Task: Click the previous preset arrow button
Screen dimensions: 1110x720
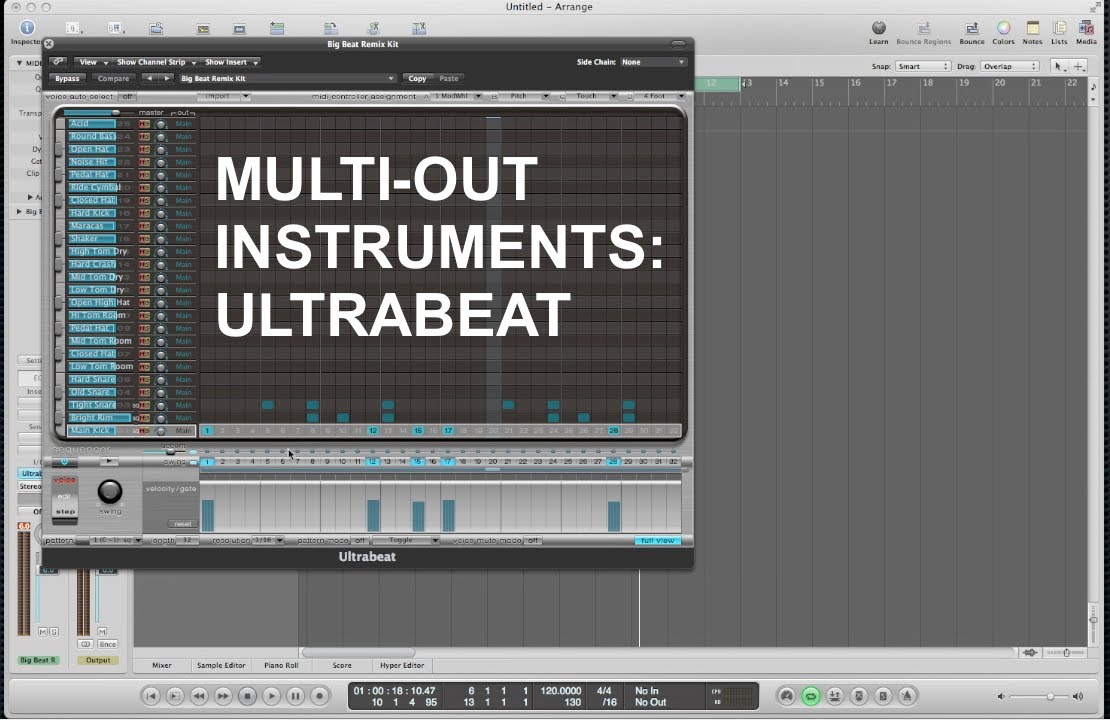Action: pos(149,79)
